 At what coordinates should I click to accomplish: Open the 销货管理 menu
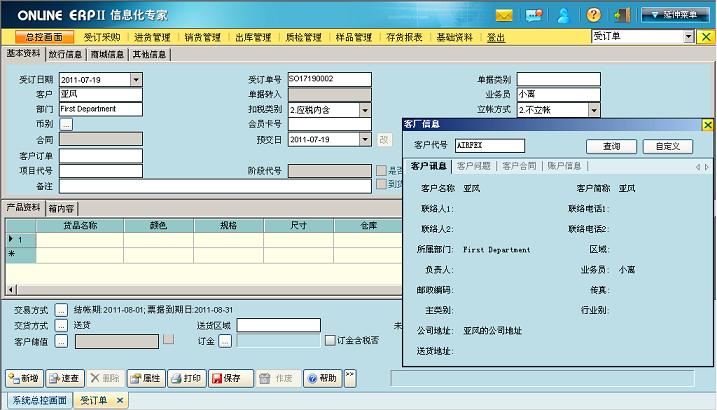click(202, 37)
